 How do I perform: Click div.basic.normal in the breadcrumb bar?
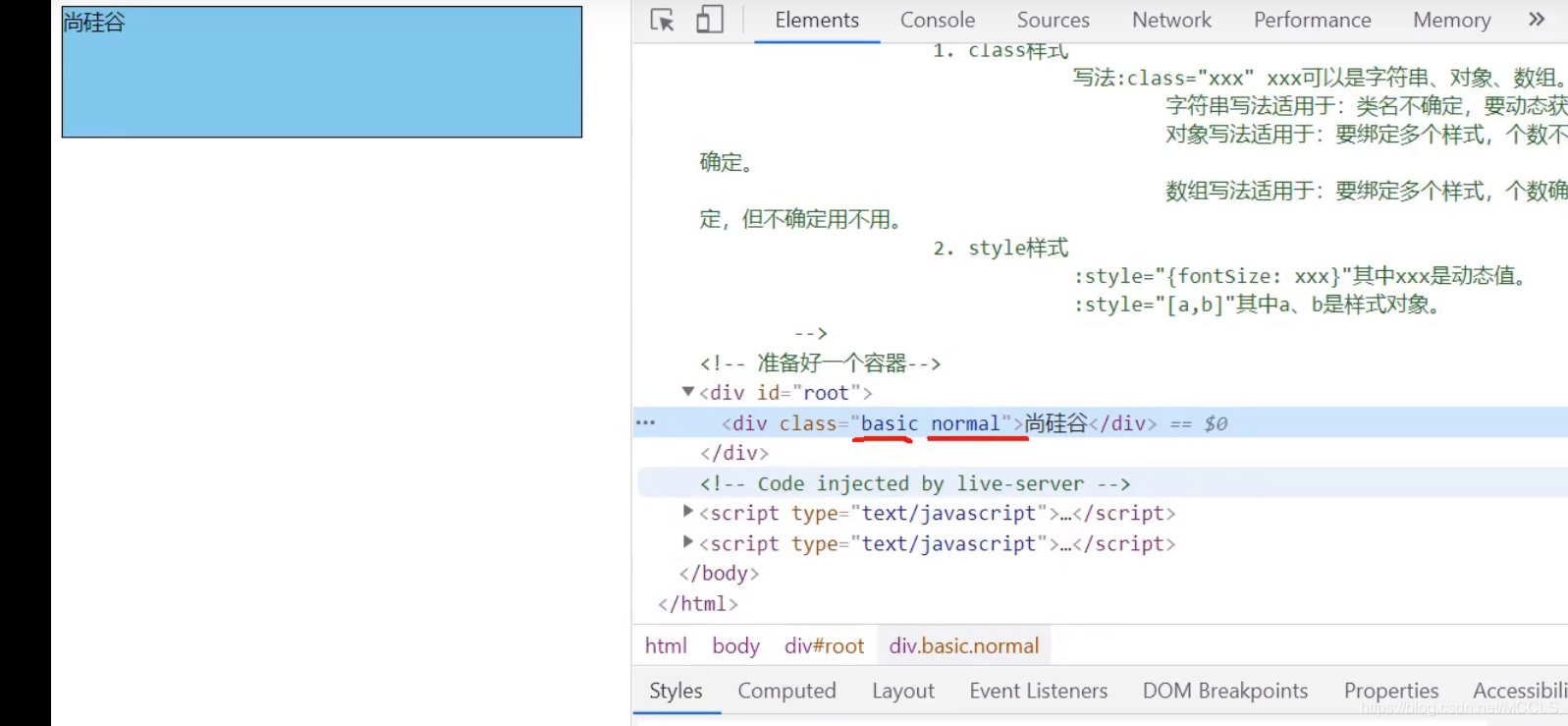(x=963, y=645)
